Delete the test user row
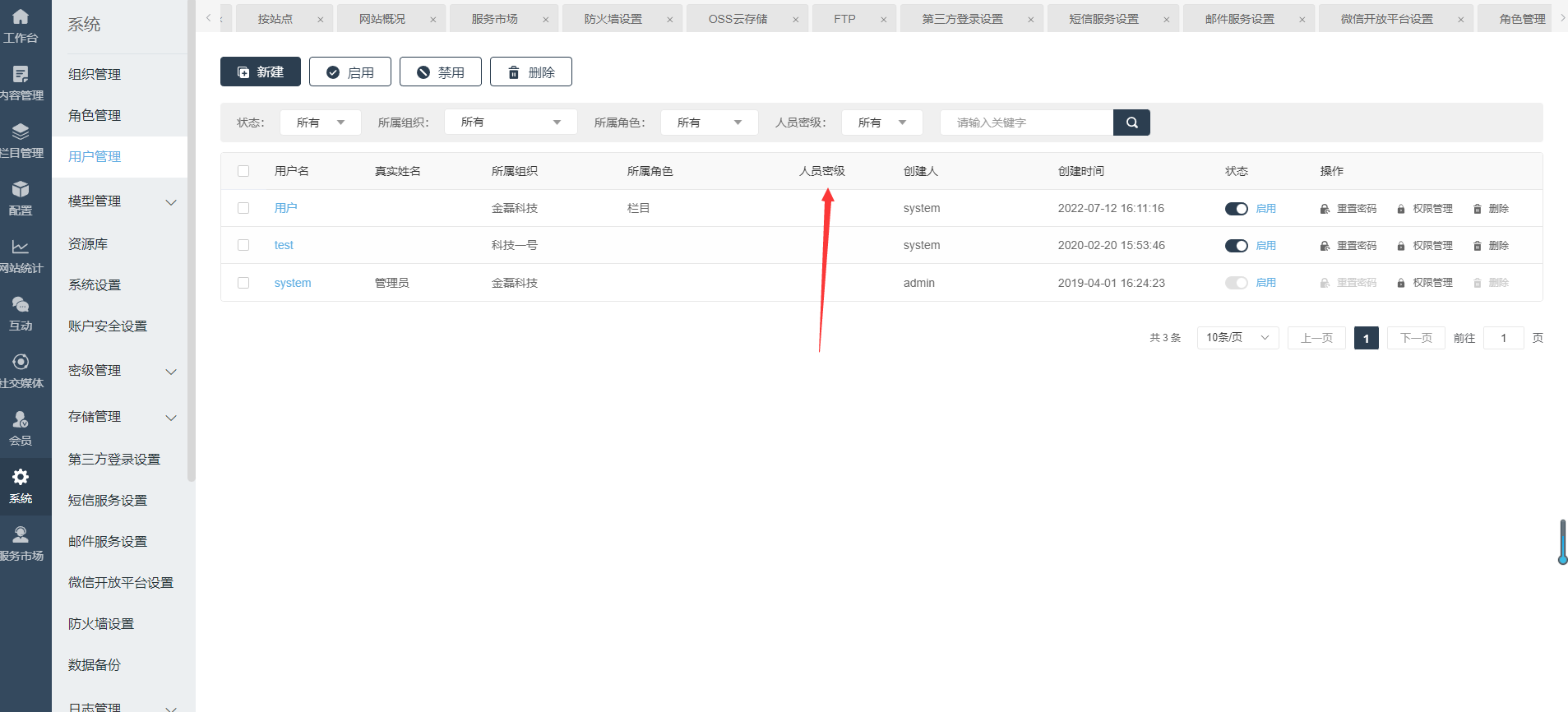The height and width of the screenshot is (712, 1568). pos(1491,246)
